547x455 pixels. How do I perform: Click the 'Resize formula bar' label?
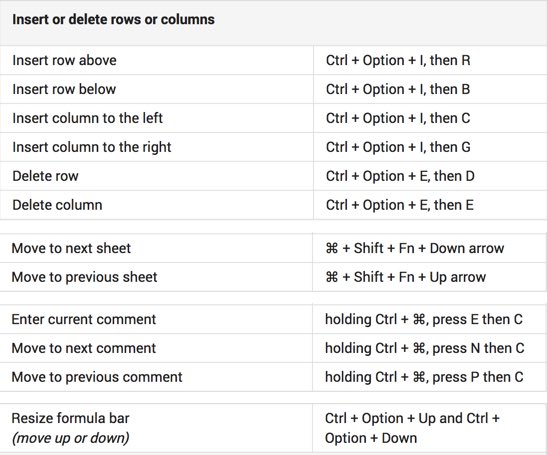[70, 418]
